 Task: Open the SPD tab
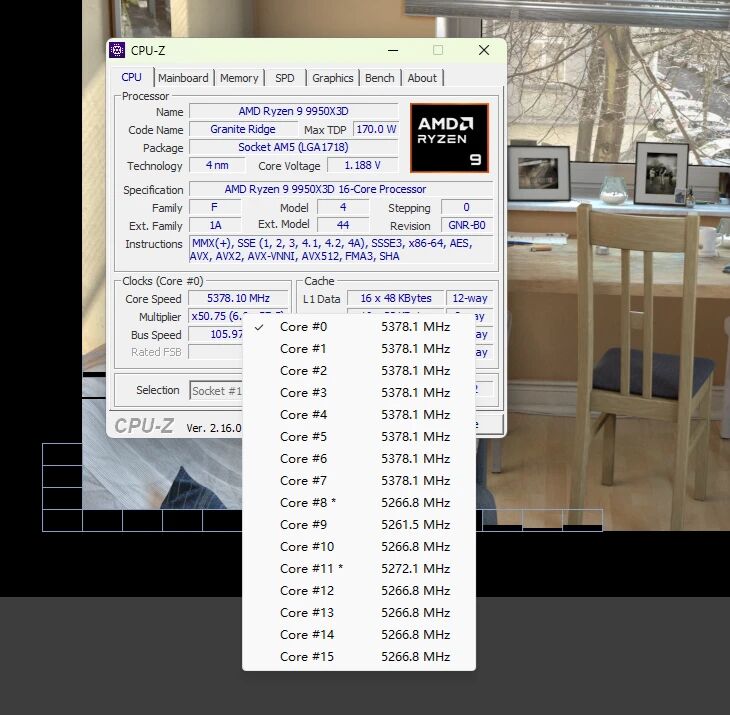(284, 78)
